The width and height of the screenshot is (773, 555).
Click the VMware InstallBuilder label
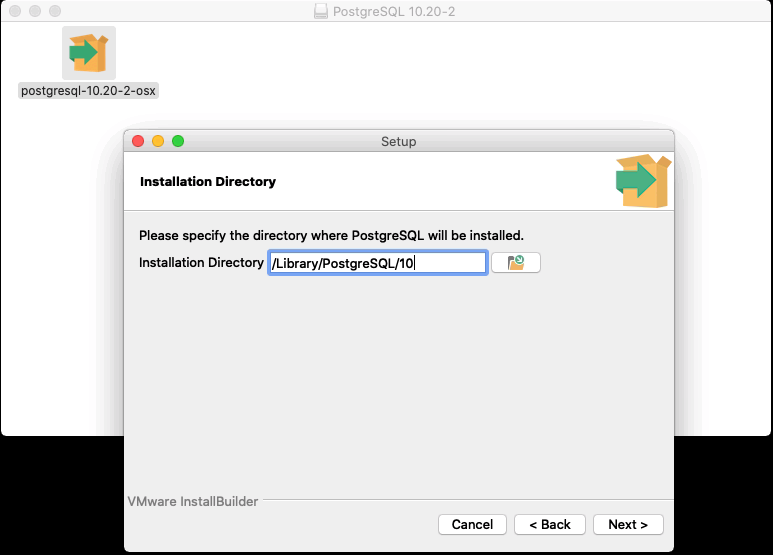(x=193, y=501)
